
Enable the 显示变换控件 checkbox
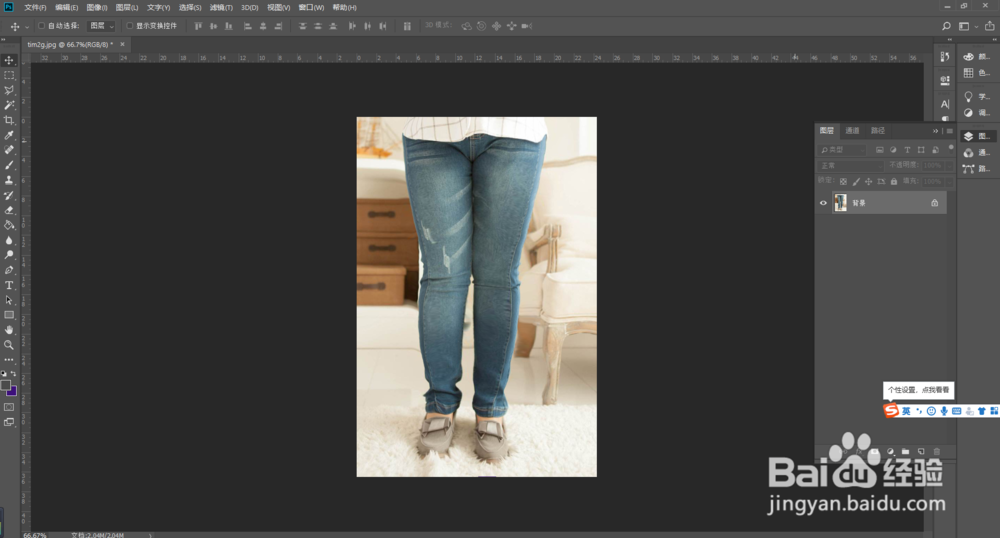[x=129, y=26]
